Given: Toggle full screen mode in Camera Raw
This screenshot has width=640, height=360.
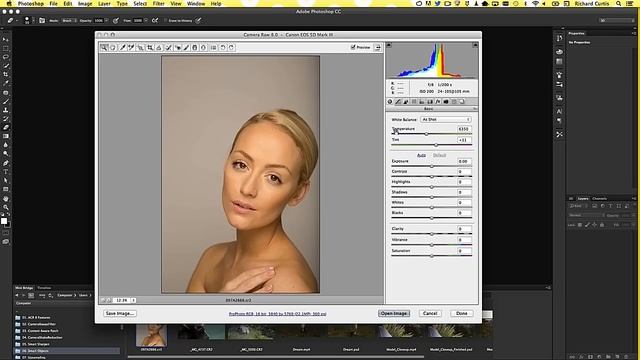Looking at the screenshot, I should 378,48.
